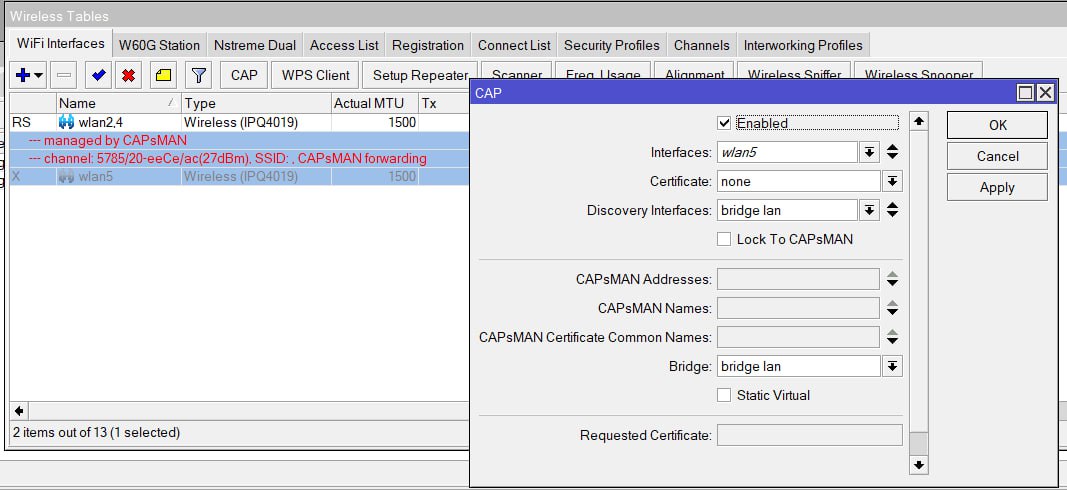Image resolution: width=1067 pixels, height=490 pixels.
Task: Maximize the CAP dialog window
Action: [x=1025, y=93]
